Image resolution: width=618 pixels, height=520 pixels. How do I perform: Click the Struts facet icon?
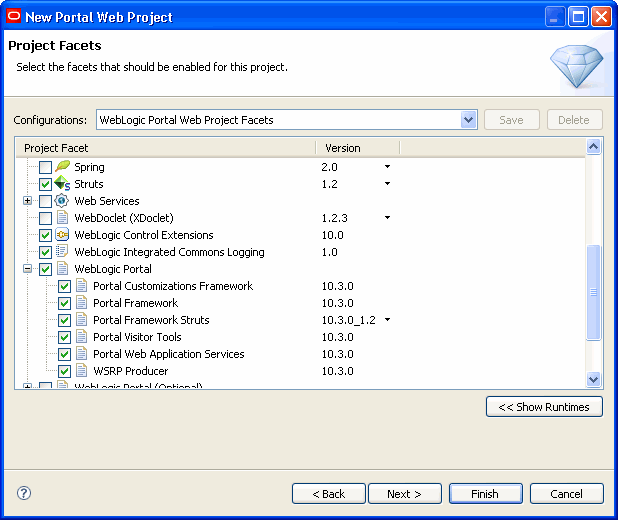(x=62, y=183)
